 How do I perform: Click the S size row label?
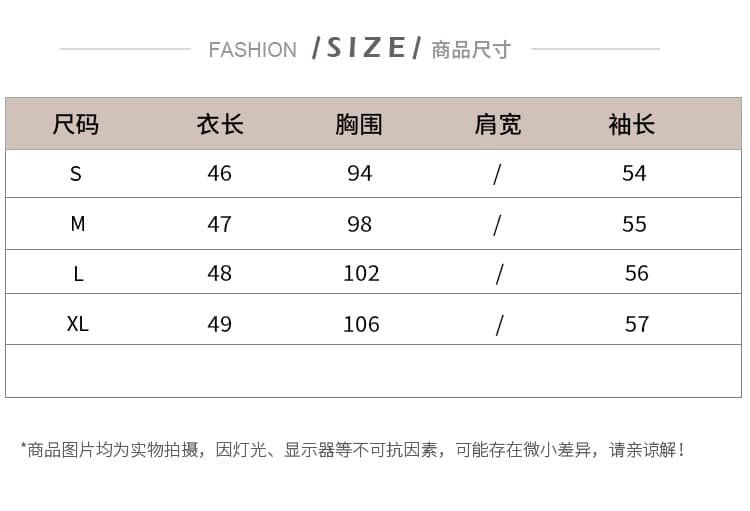(x=76, y=173)
